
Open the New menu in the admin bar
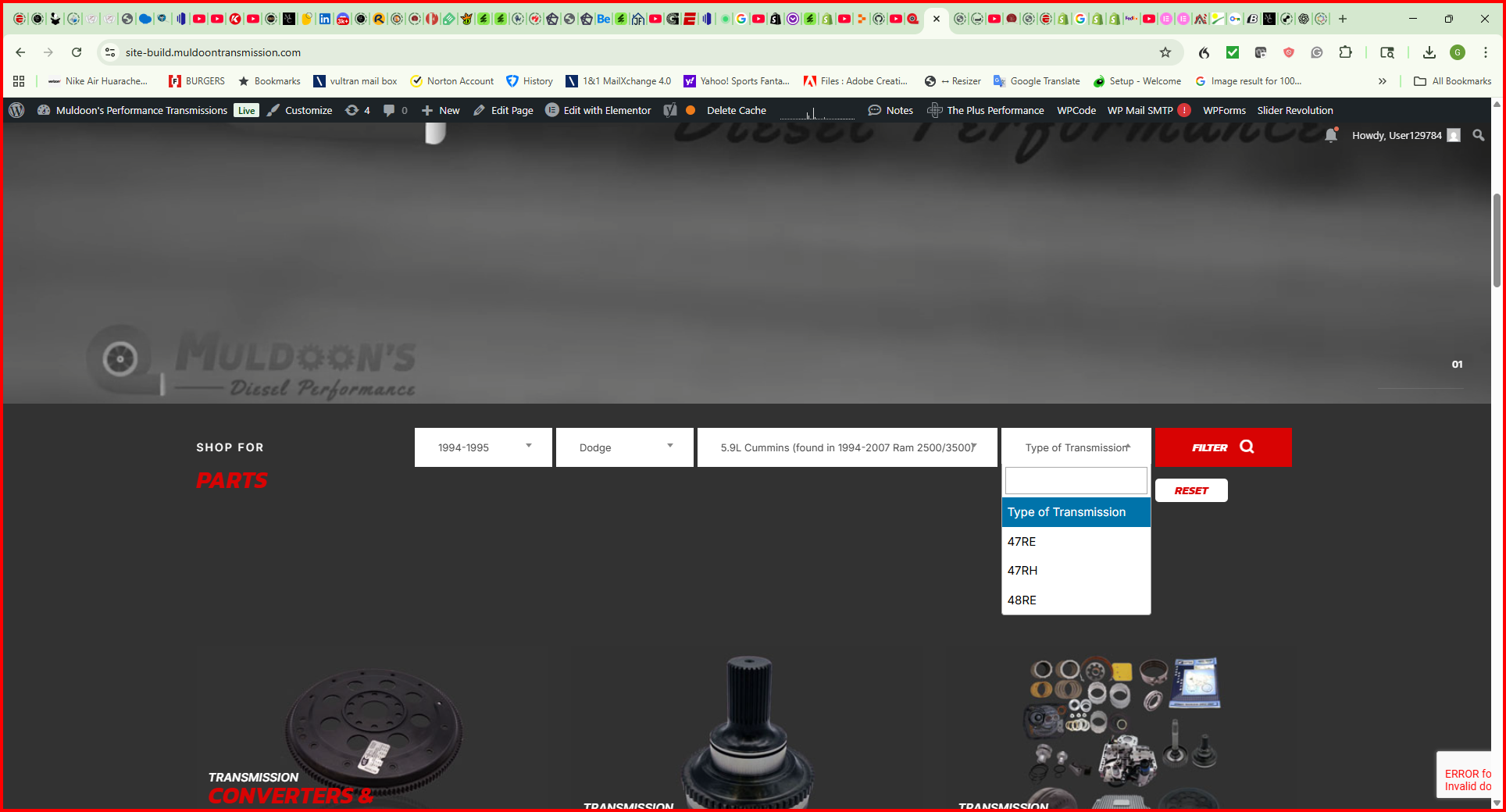440,110
